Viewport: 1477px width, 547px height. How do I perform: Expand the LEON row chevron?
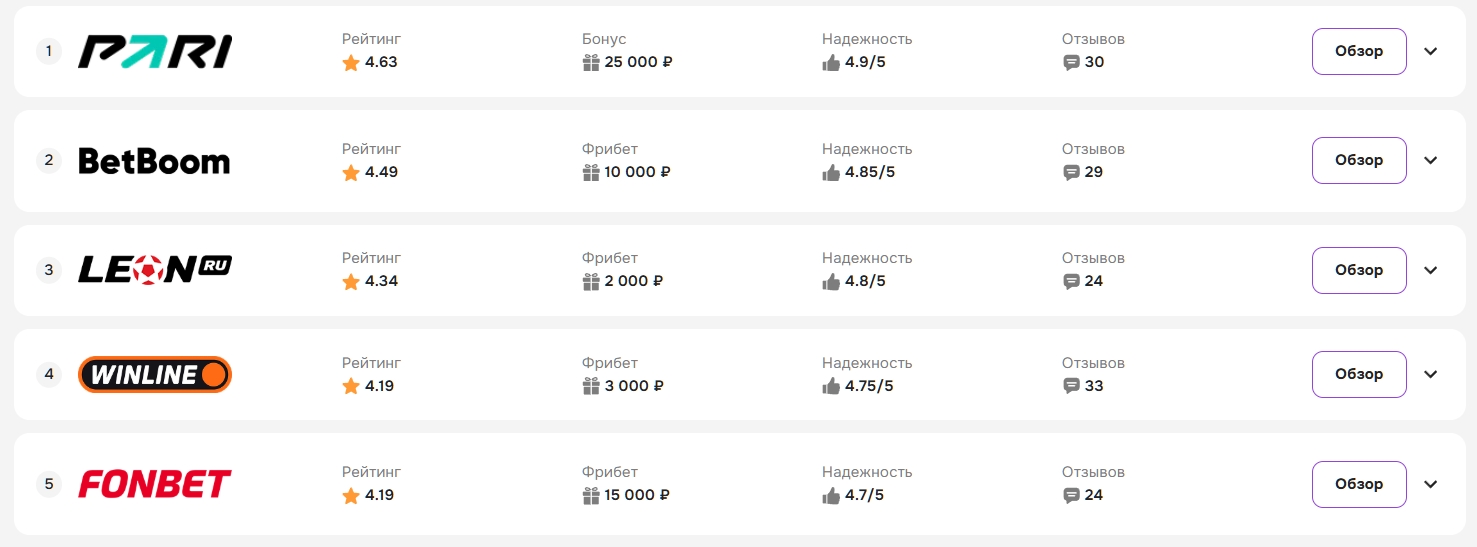[1431, 270]
